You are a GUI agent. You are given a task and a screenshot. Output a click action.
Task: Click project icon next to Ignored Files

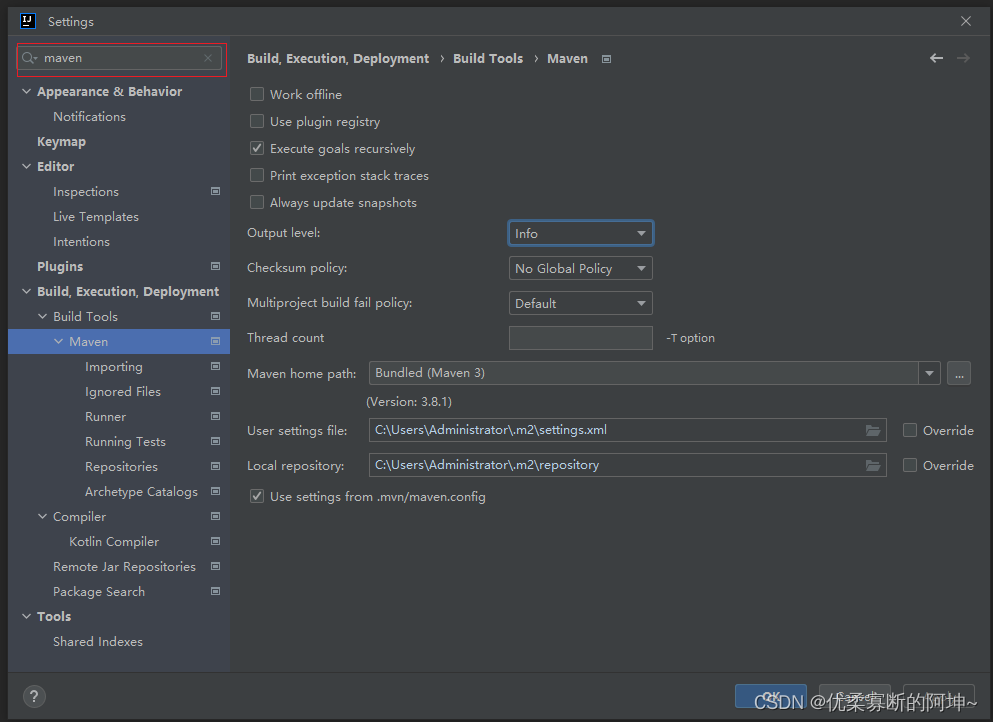[x=215, y=391]
